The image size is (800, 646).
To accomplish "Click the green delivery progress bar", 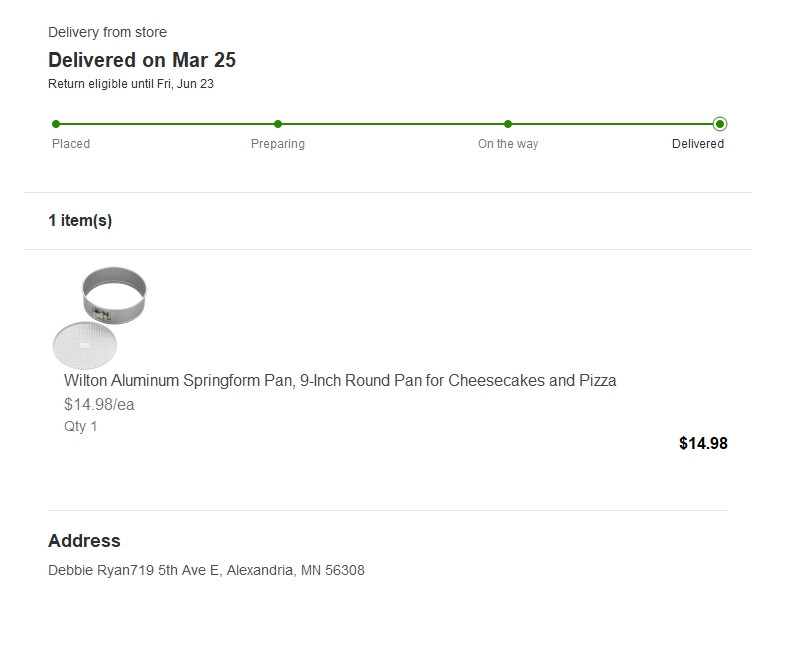I will [390, 124].
